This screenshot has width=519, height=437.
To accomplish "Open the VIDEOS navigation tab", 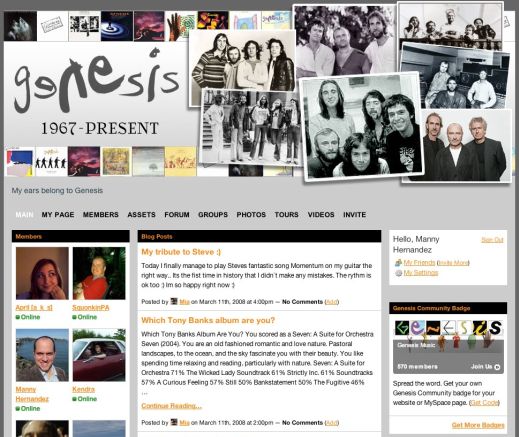I will click(321, 215).
